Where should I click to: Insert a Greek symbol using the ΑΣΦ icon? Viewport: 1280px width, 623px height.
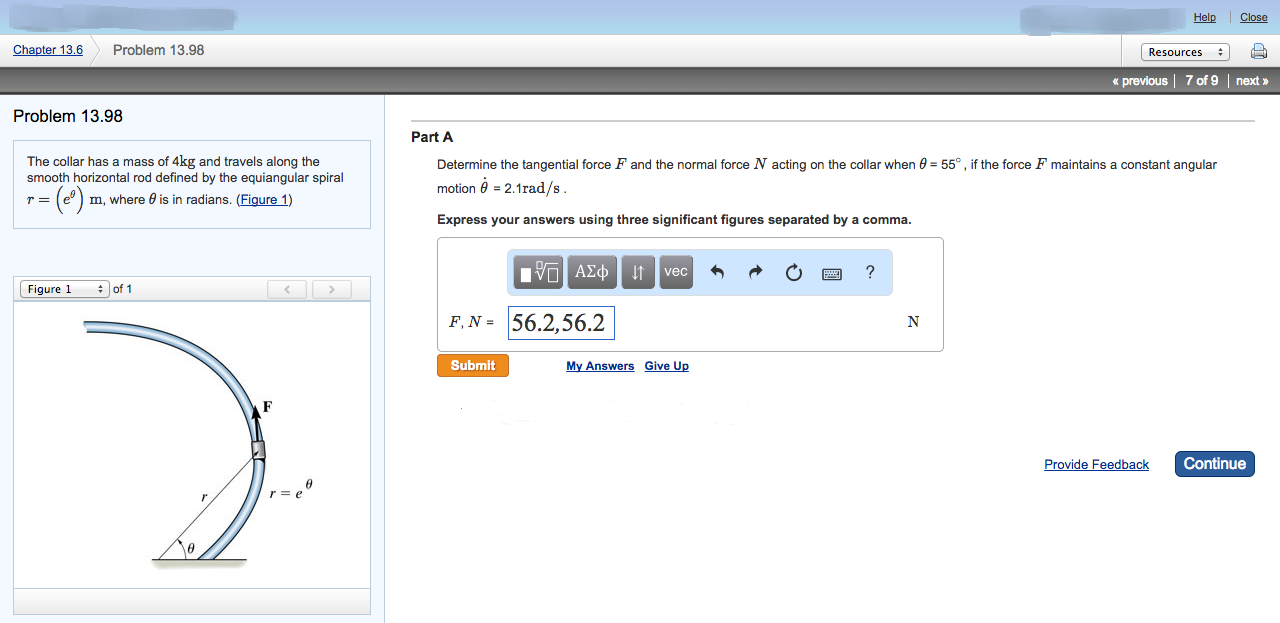point(591,271)
